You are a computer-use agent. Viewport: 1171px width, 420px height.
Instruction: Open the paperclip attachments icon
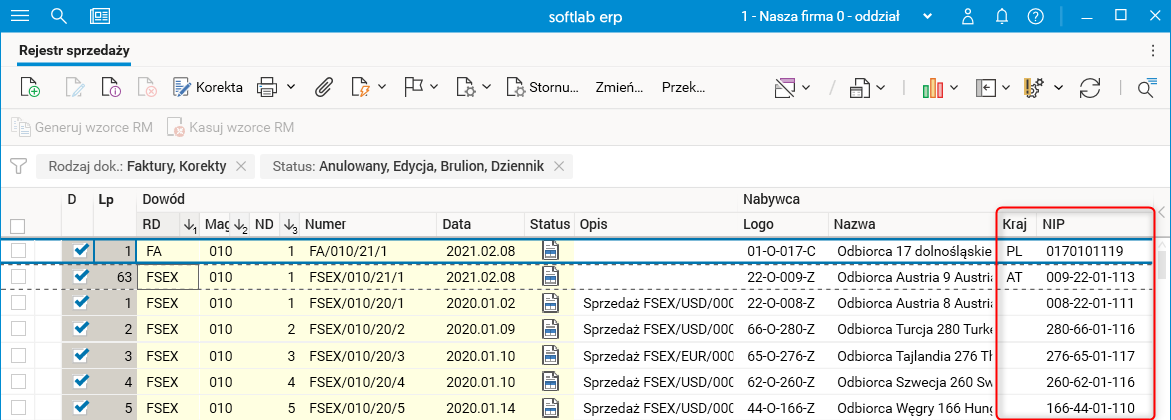pos(323,88)
